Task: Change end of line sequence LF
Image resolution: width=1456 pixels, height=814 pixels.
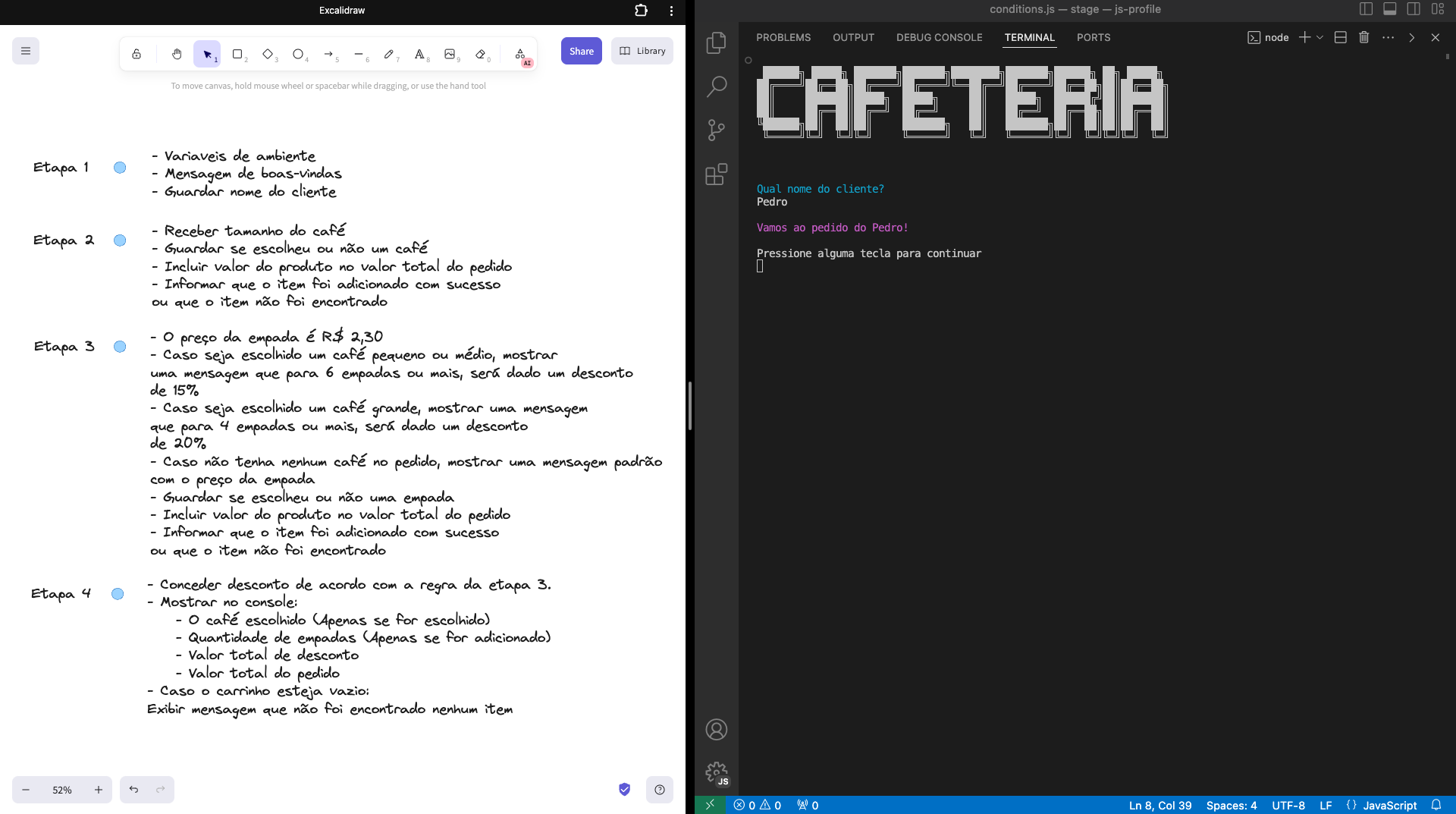Action: (x=1326, y=805)
